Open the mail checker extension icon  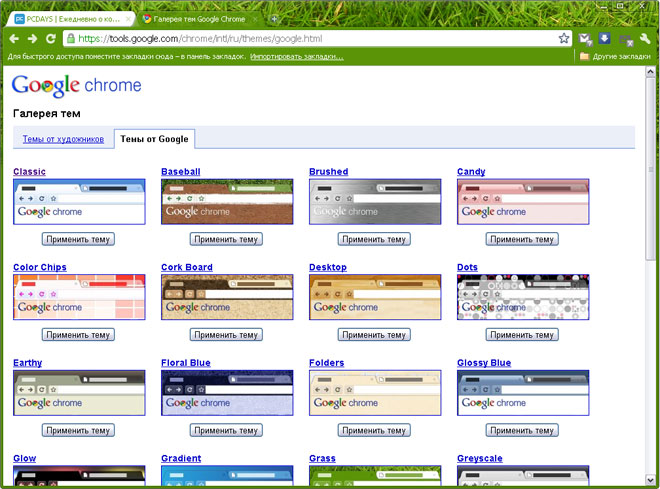pos(585,39)
